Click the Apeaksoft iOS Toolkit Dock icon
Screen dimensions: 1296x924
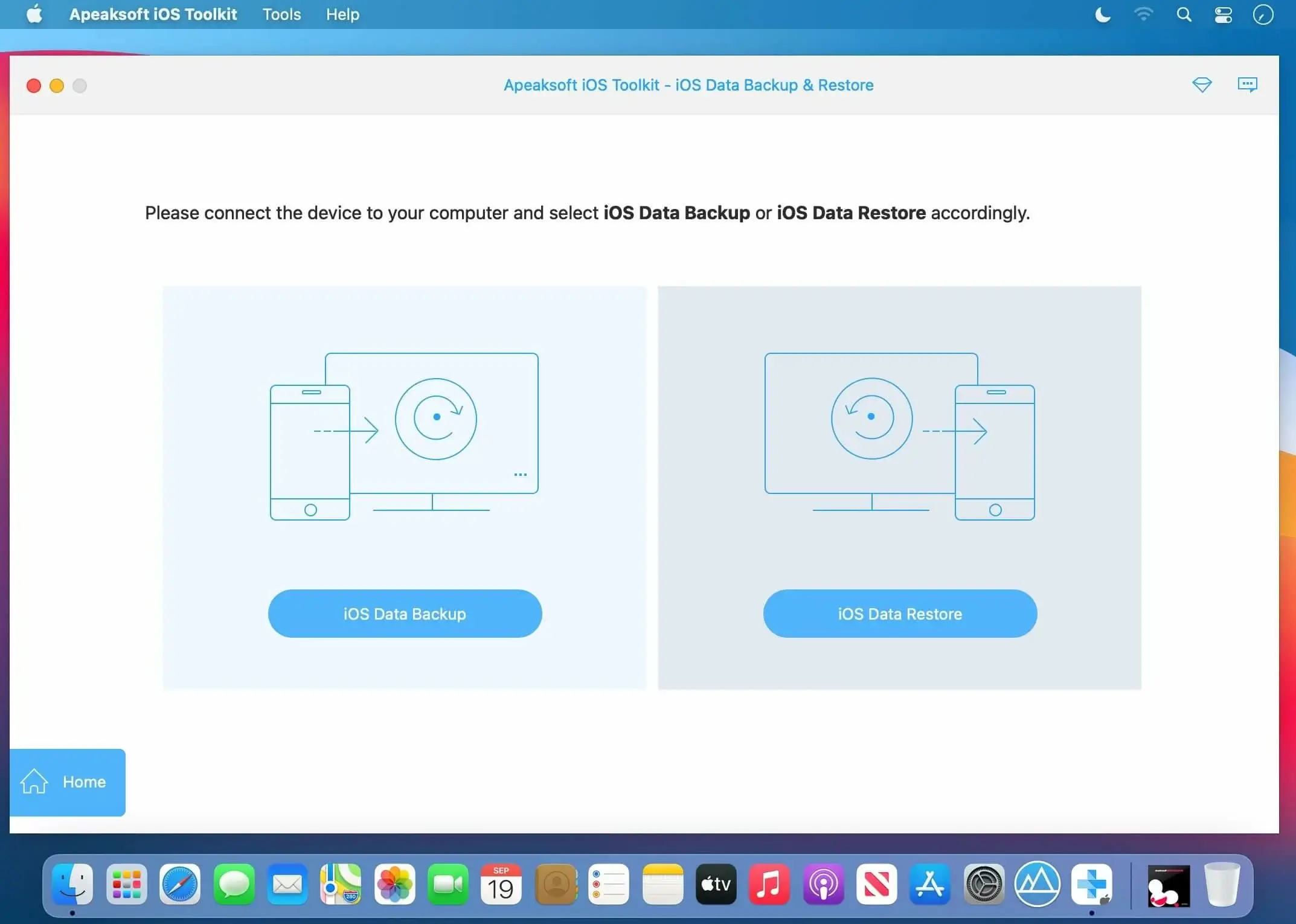[1092, 885]
